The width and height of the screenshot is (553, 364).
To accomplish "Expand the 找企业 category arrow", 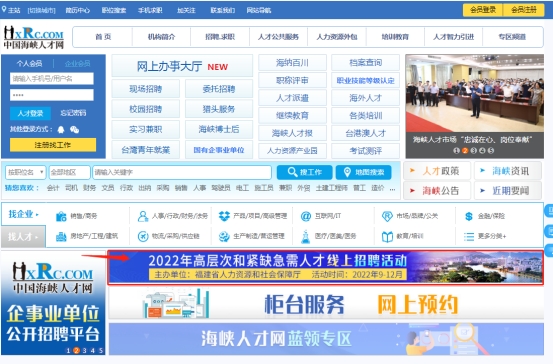I will pos(37,214).
